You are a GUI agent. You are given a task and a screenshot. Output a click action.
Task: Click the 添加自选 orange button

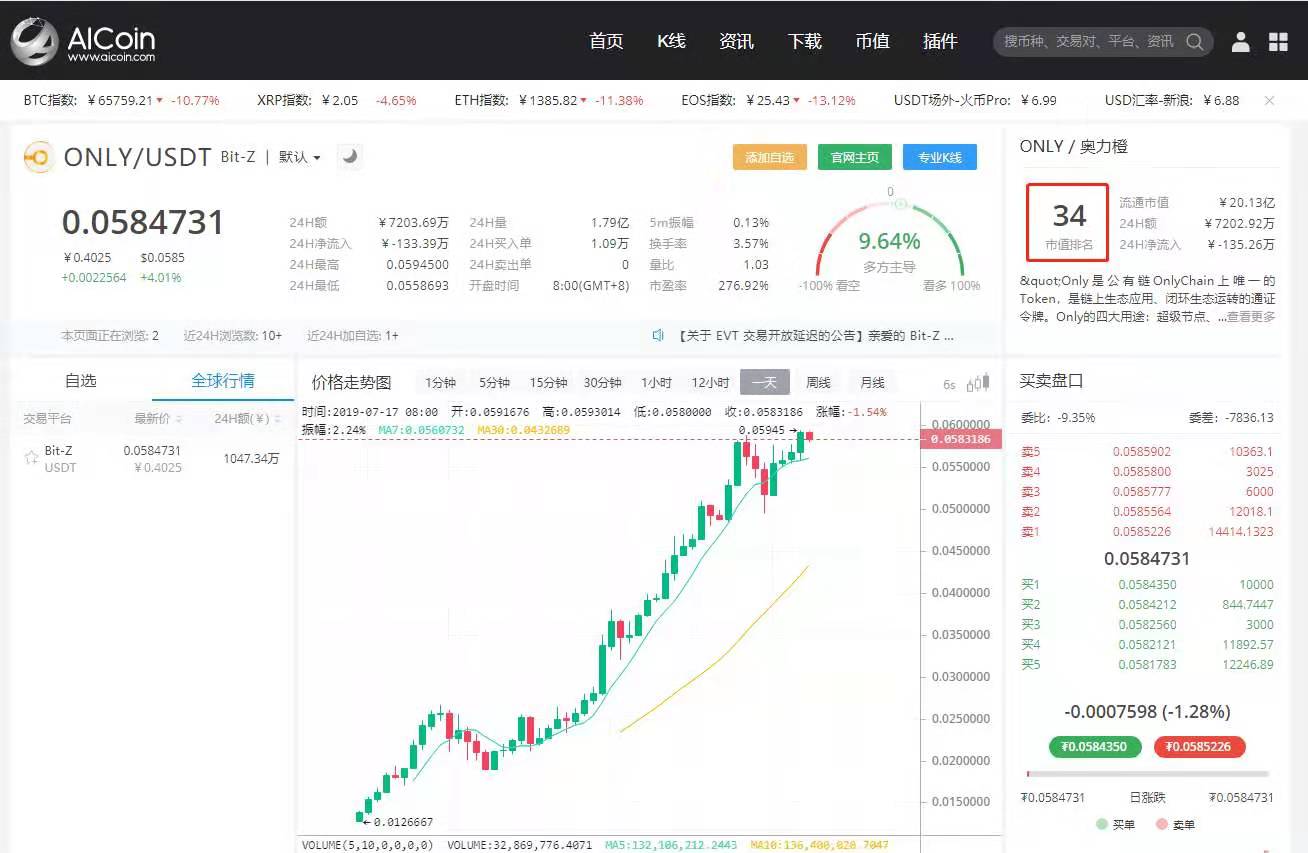pyautogui.click(x=769, y=158)
